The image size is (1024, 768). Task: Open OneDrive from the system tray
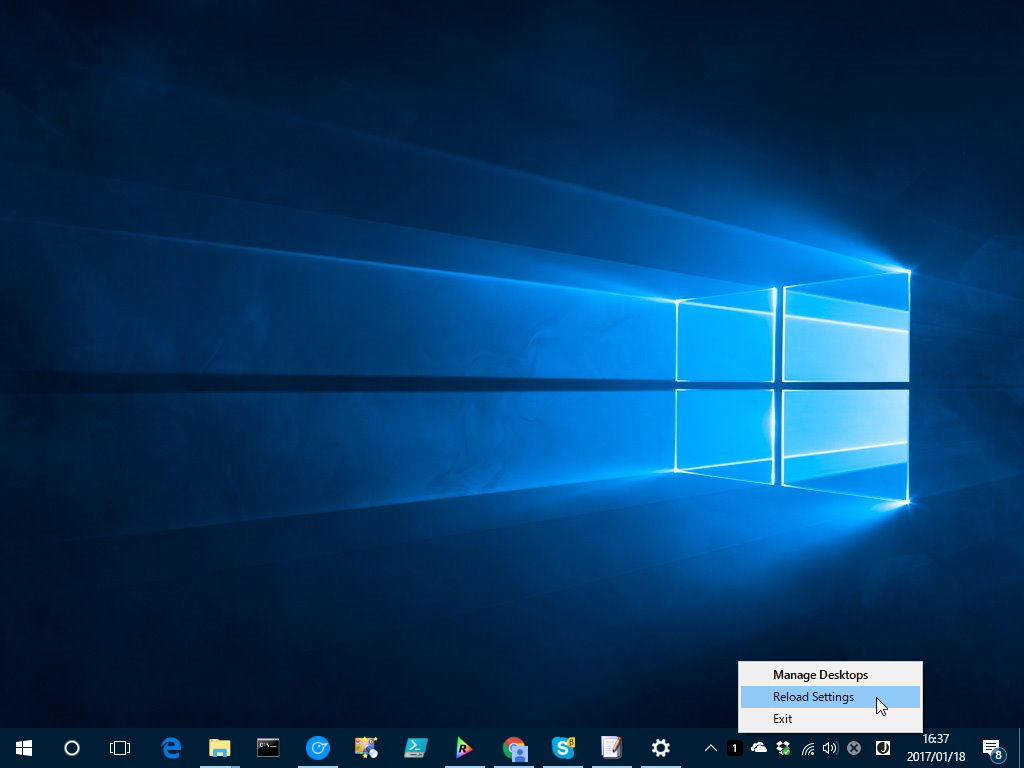[x=758, y=747]
